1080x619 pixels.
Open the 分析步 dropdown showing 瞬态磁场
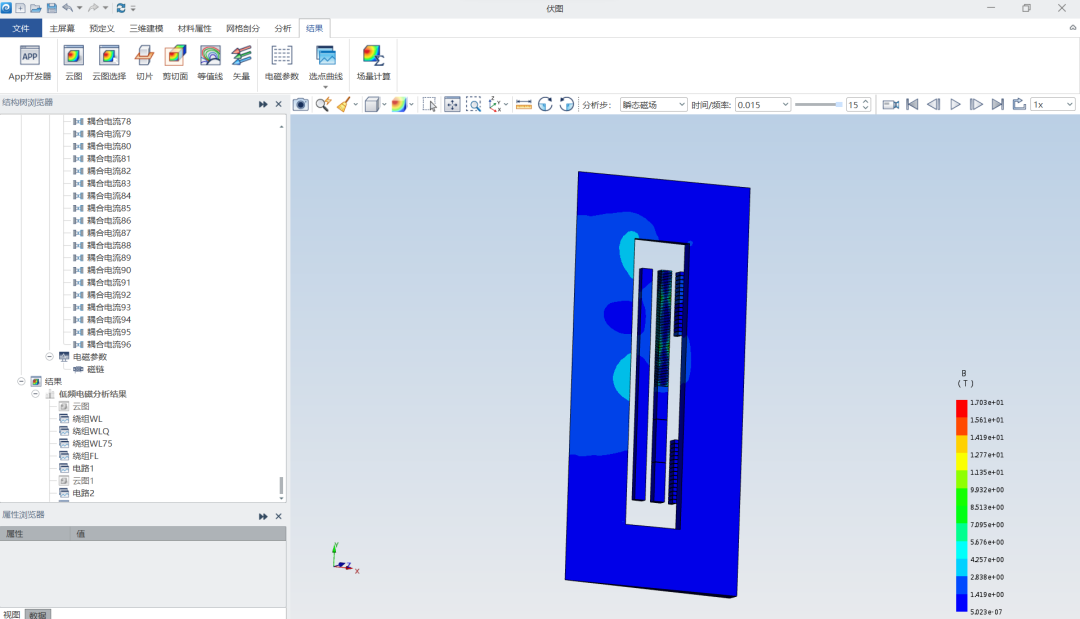[x=653, y=104]
